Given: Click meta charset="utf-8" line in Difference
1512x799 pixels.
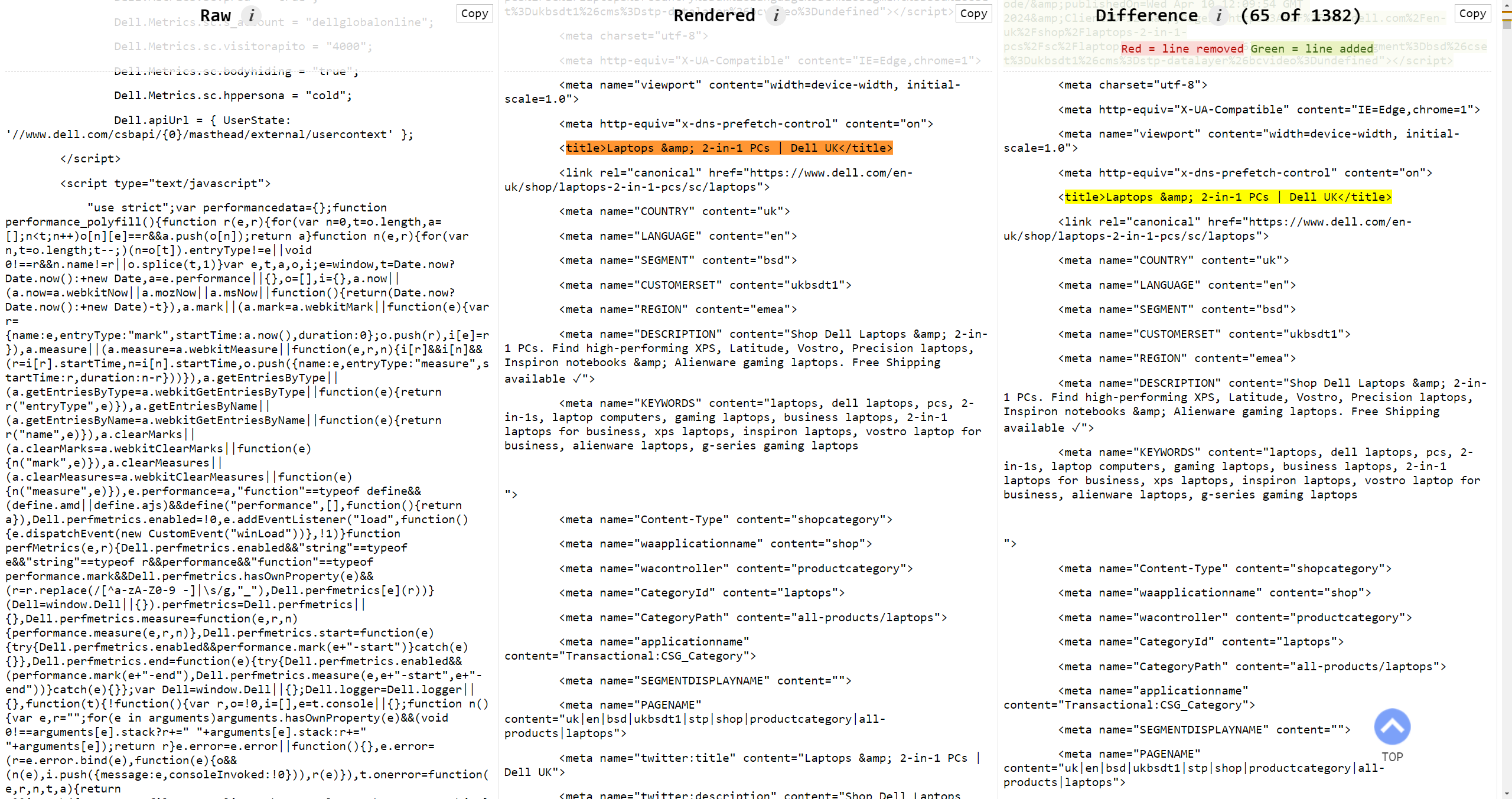Looking at the screenshot, I should point(1133,84).
